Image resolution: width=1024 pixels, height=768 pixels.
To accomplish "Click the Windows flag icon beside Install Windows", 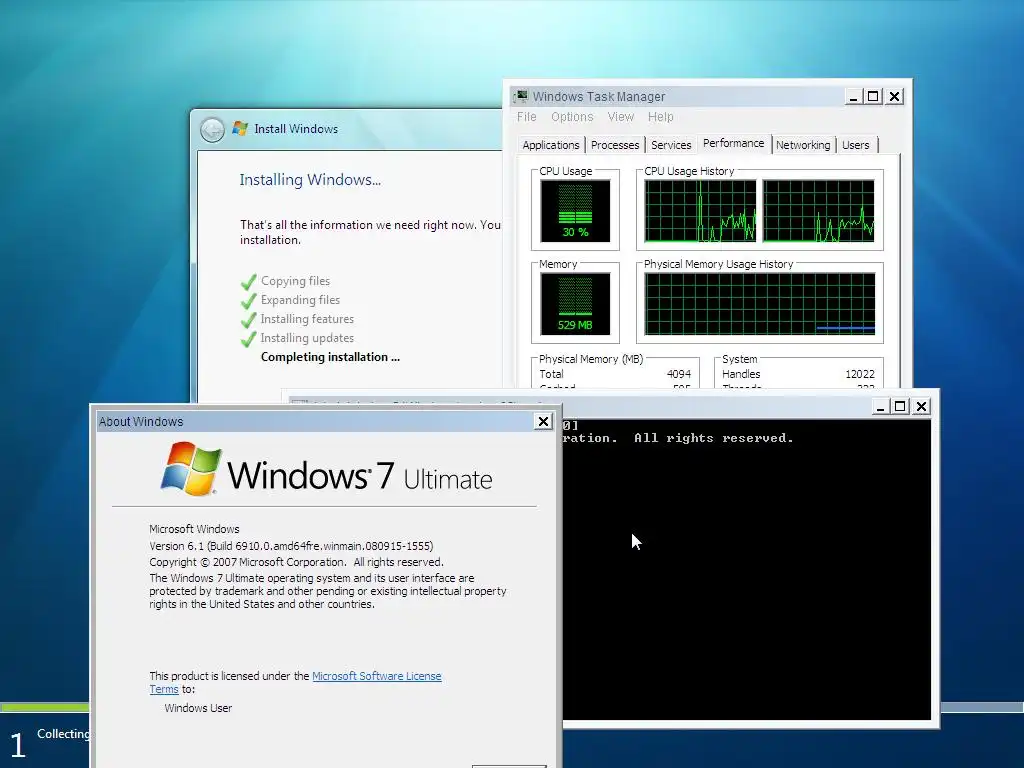I will click(x=240, y=129).
